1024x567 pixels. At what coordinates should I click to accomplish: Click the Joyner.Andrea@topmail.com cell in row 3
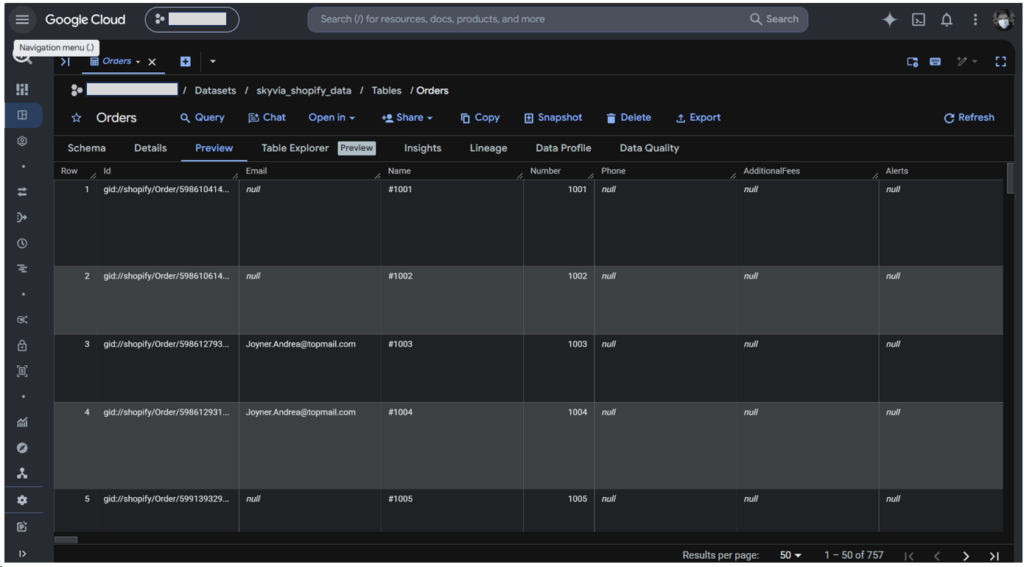(310, 368)
